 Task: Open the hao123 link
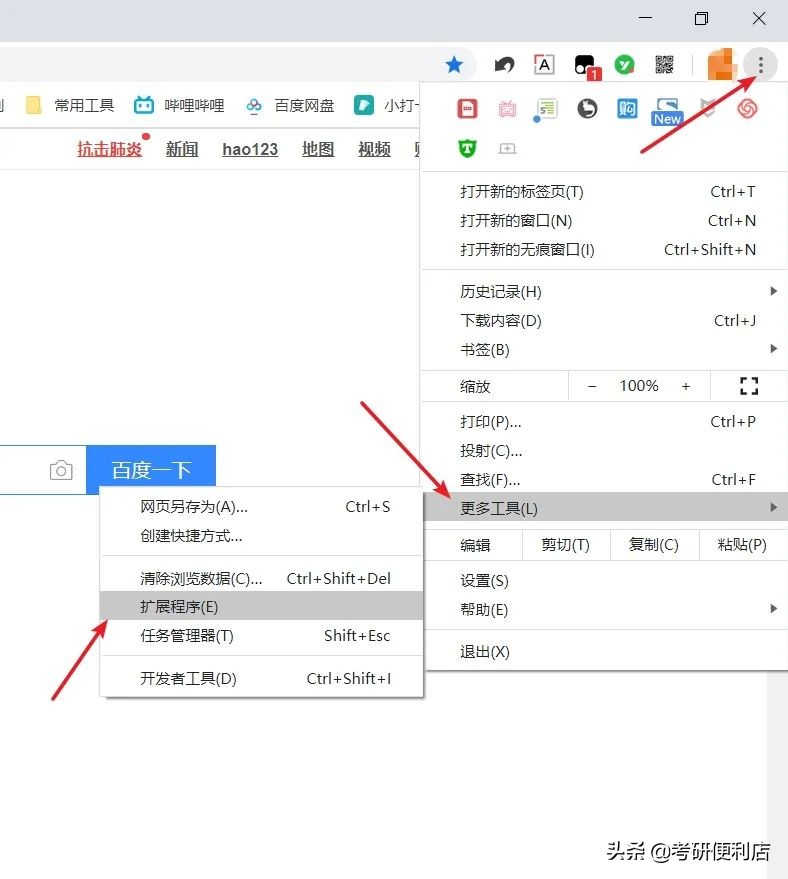(250, 149)
